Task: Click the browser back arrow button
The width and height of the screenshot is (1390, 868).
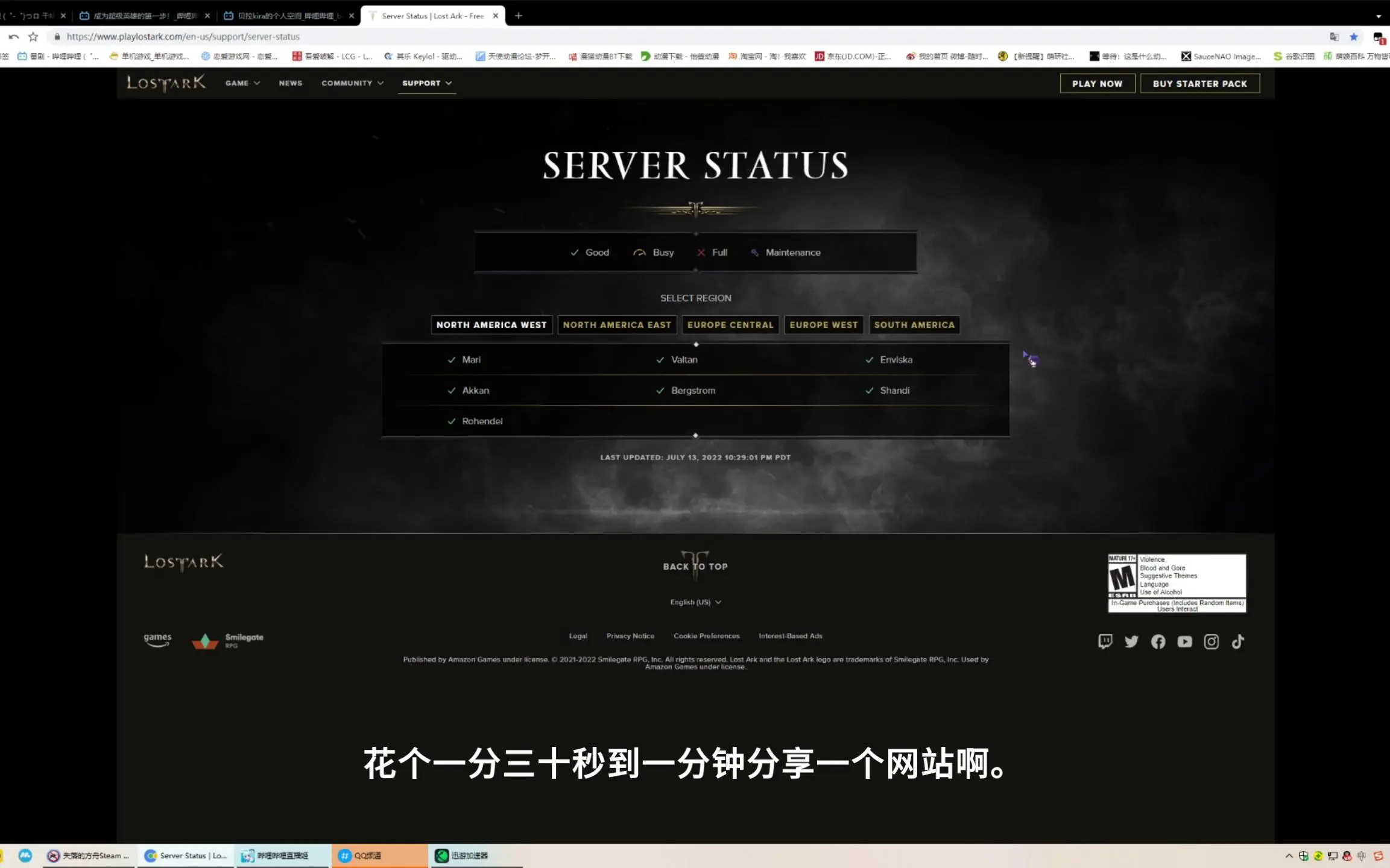Action: [13, 37]
